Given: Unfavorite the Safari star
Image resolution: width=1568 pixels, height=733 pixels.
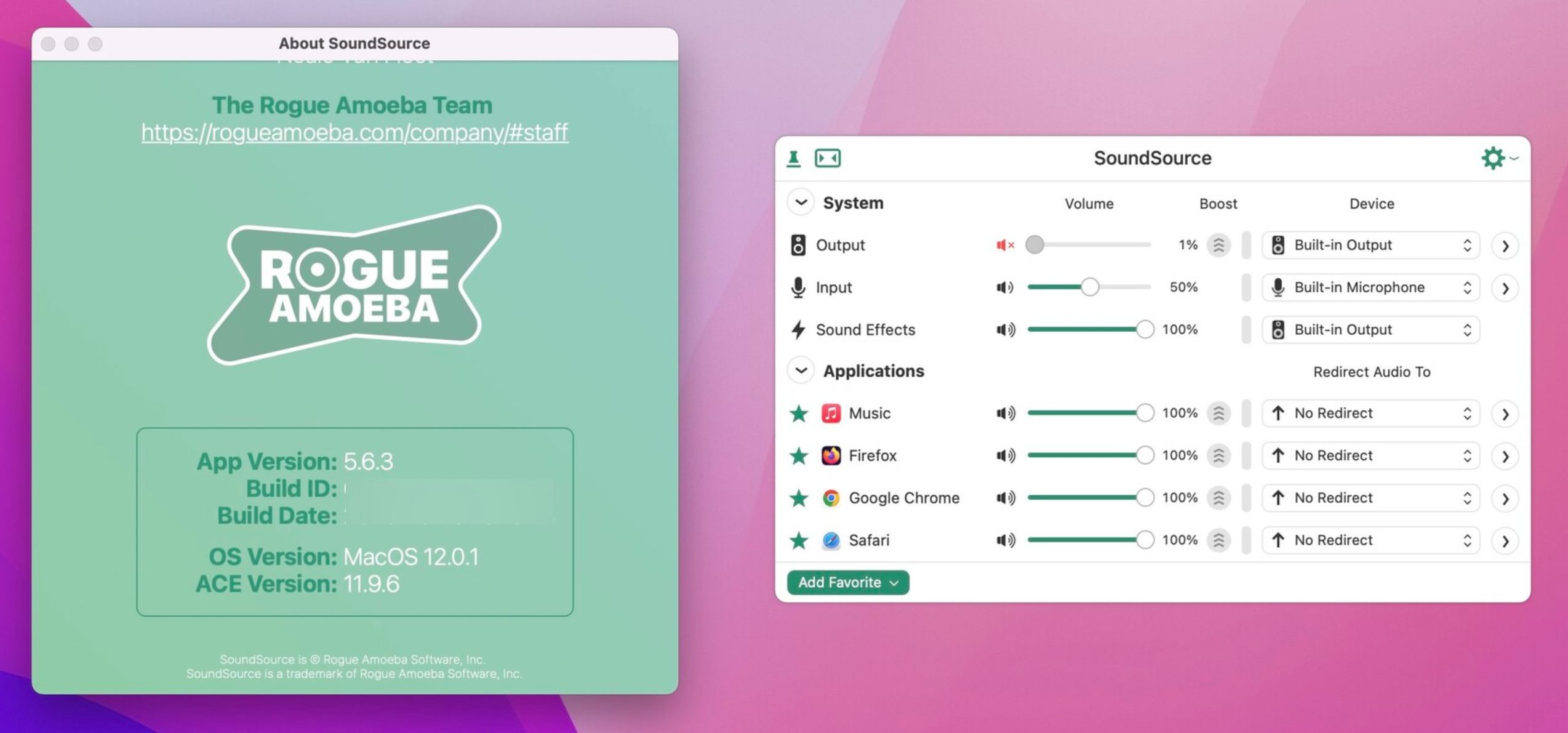Looking at the screenshot, I should [799, 540].
